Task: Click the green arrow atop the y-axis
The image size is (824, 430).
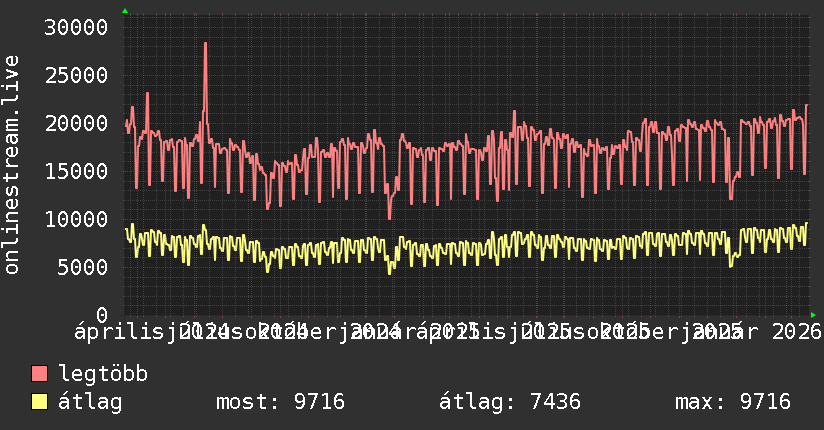Action: click(x=125, y=11)
